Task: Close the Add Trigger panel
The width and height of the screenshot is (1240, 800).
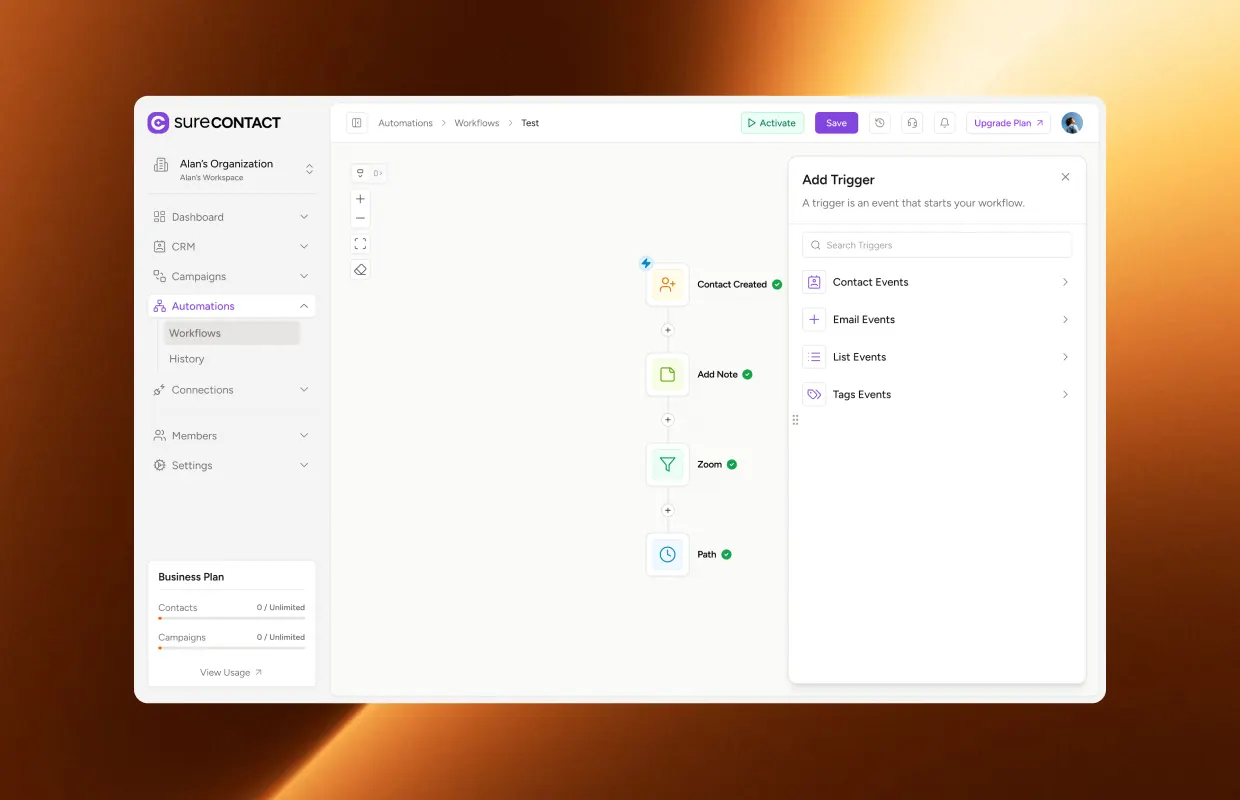Action: click(x=1065, y=177)
